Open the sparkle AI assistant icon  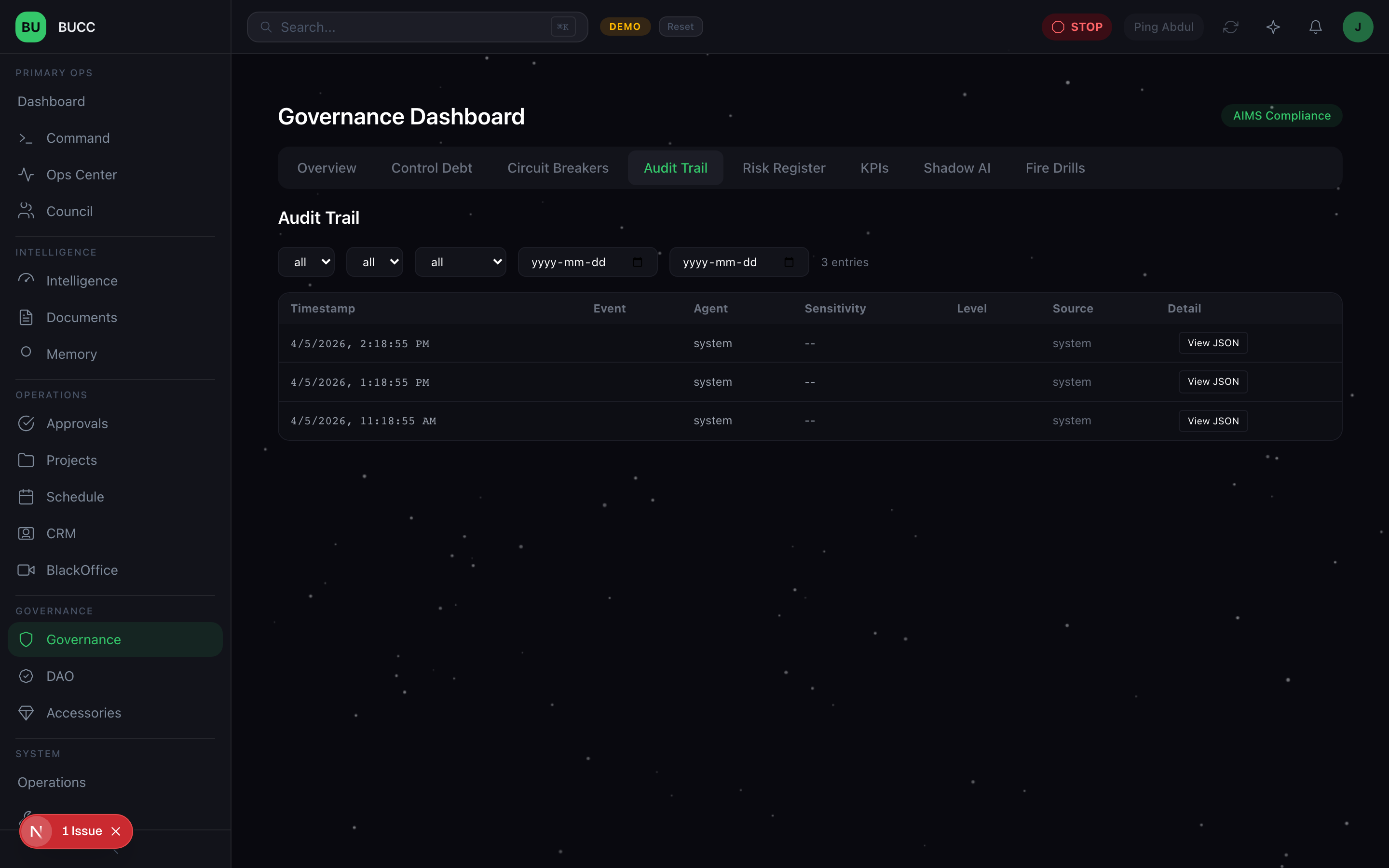pos(1273,27)
